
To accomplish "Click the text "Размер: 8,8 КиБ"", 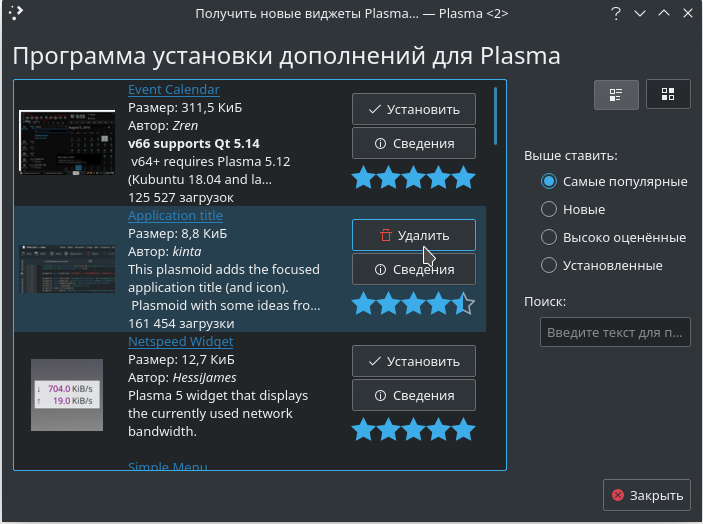I will [x=178, y=234].
